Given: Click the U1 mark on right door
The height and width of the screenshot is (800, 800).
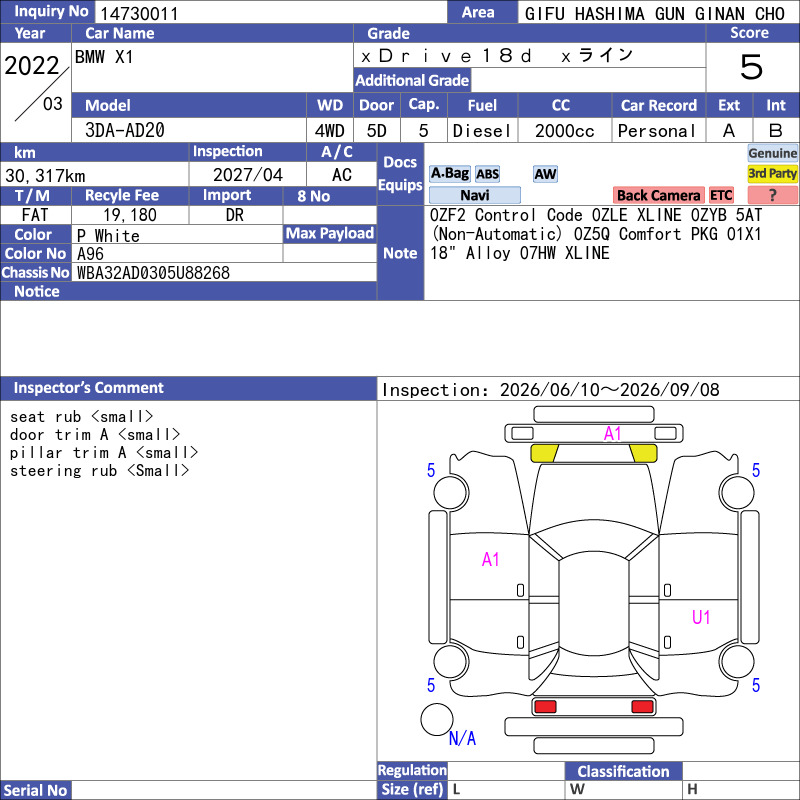Looking at the screenshot, I should pyautogui.click(x=701, y=617).
